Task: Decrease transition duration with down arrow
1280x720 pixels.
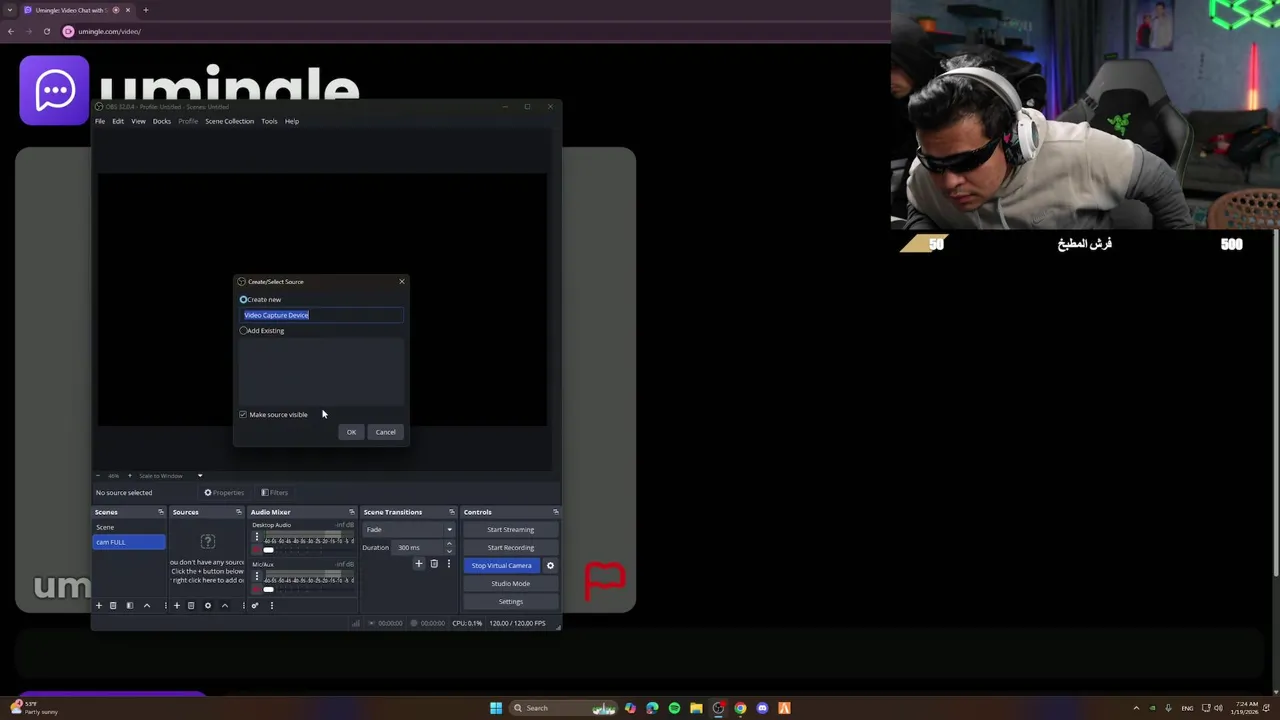Action: 449,551
